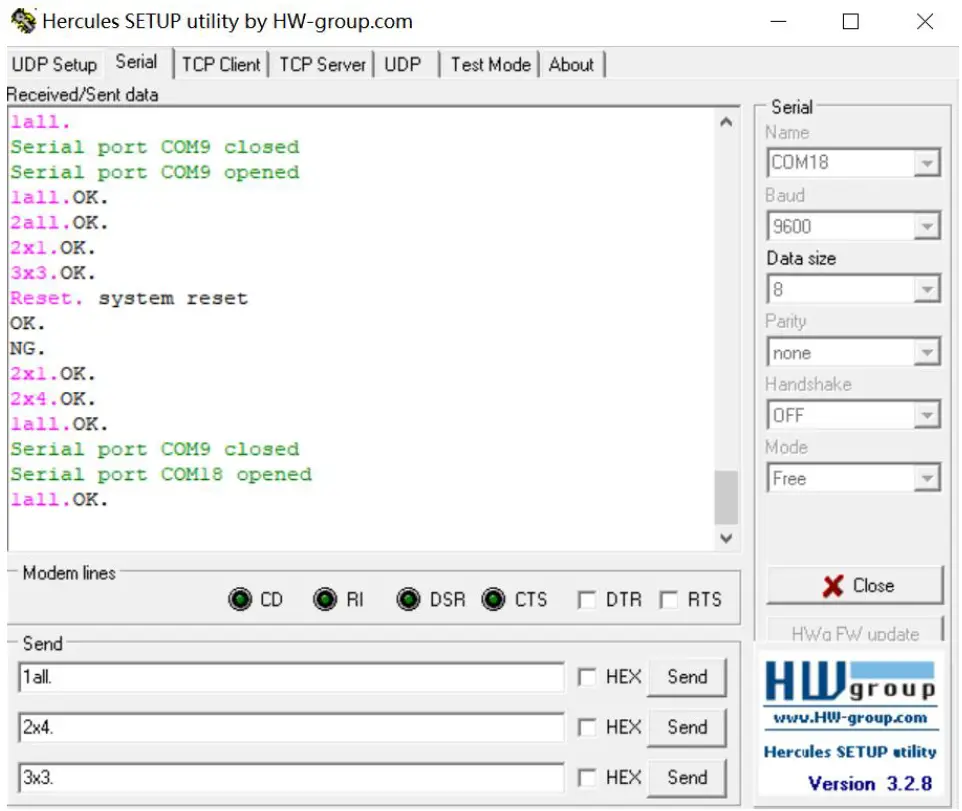Switch to the TCP Client tab
Screen dimensions: 962x811
(x=221, y=64)
